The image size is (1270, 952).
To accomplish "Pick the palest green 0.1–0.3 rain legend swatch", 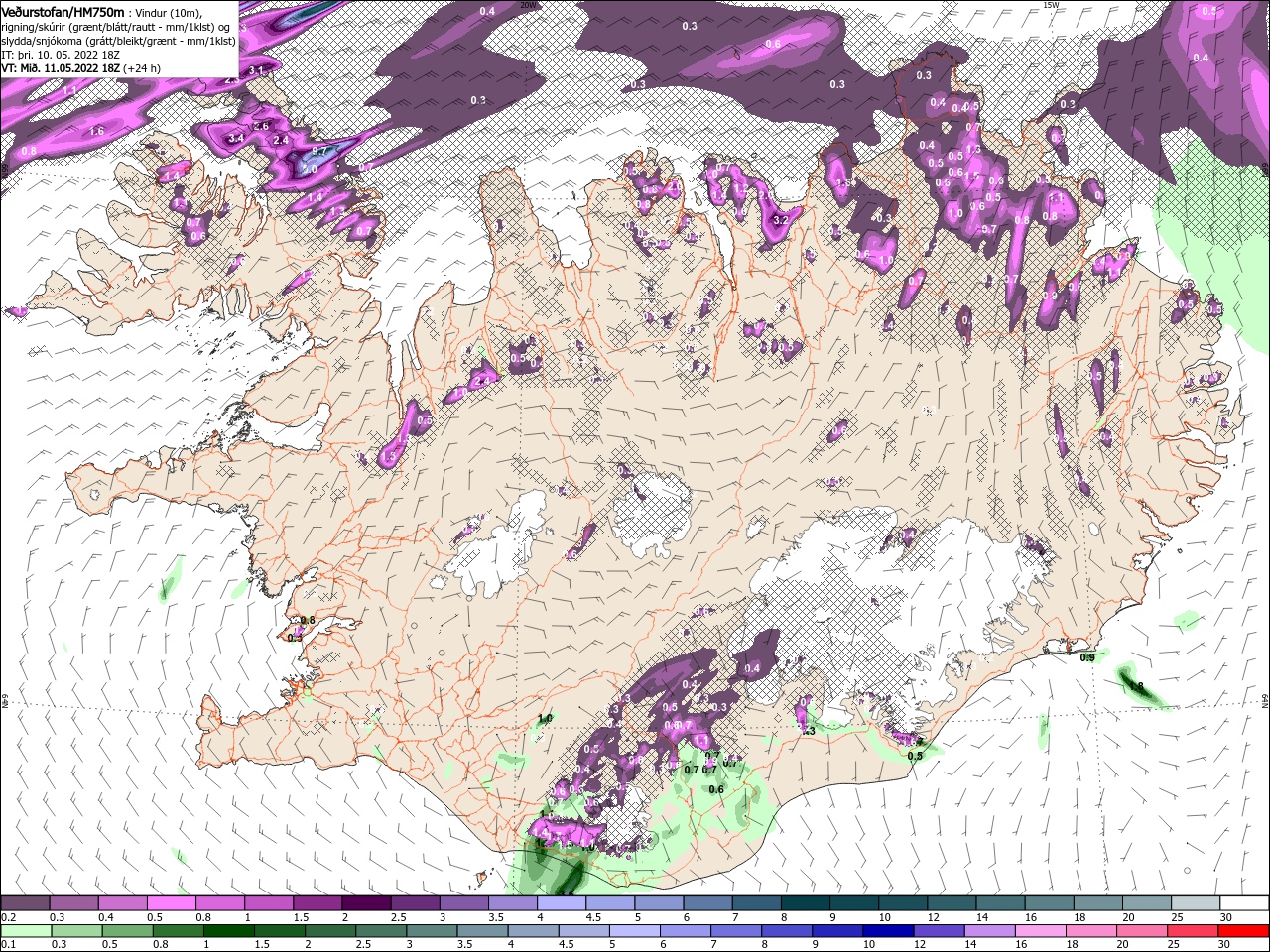I will click(x=25, y=931).
